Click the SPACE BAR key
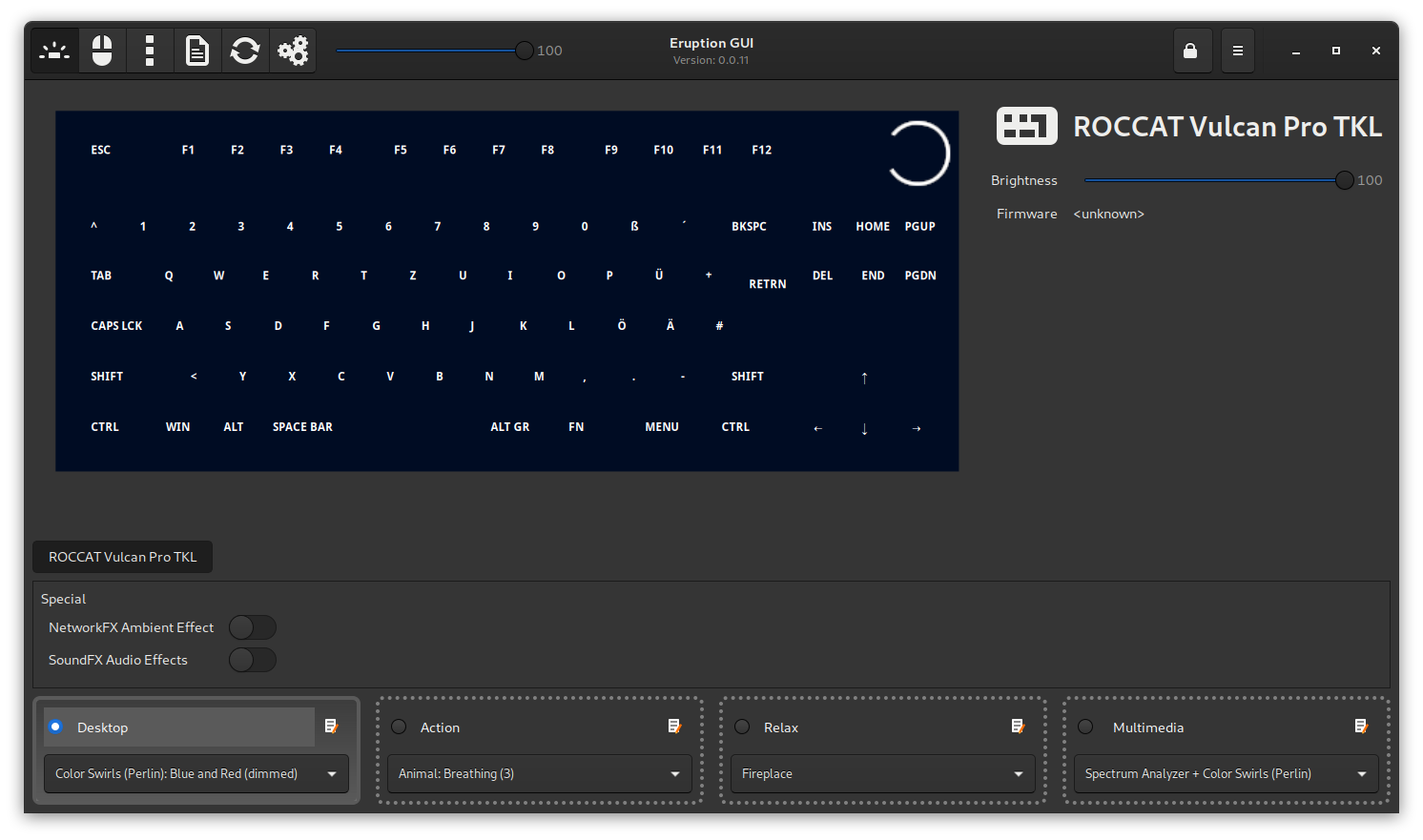 pyautogui.click(x=302, y=427)
